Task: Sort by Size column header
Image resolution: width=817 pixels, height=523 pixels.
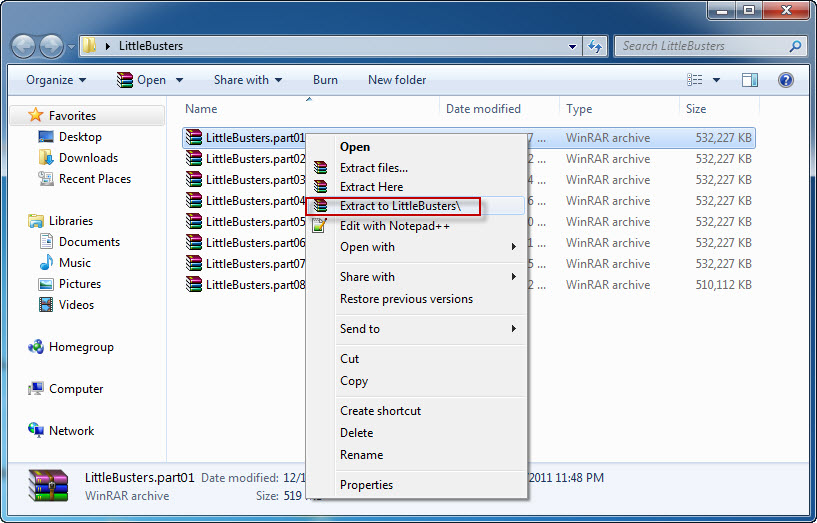Action: (x=696, y=109)
